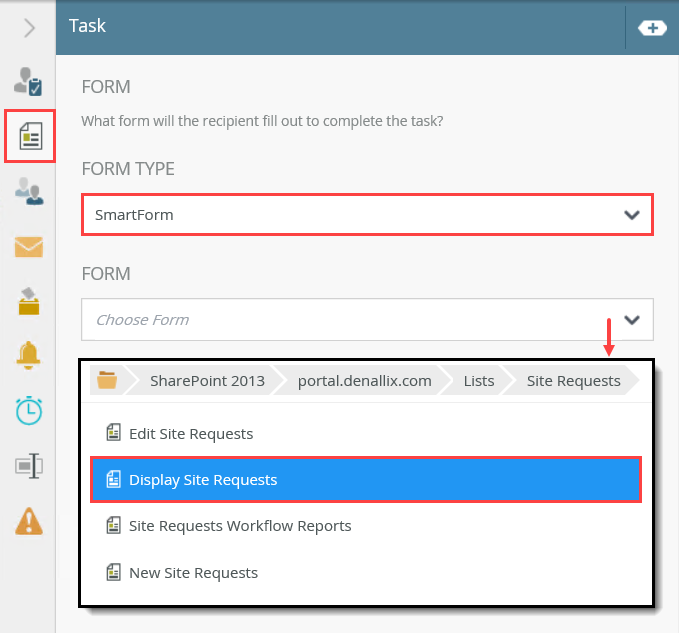Choose the Display Site Requests form
The height and width of the screenshot is (633, 679).
(x=366, y=480)
